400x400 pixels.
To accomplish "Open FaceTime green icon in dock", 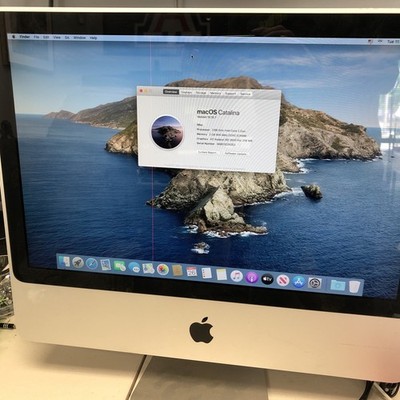I will [120, 266].
